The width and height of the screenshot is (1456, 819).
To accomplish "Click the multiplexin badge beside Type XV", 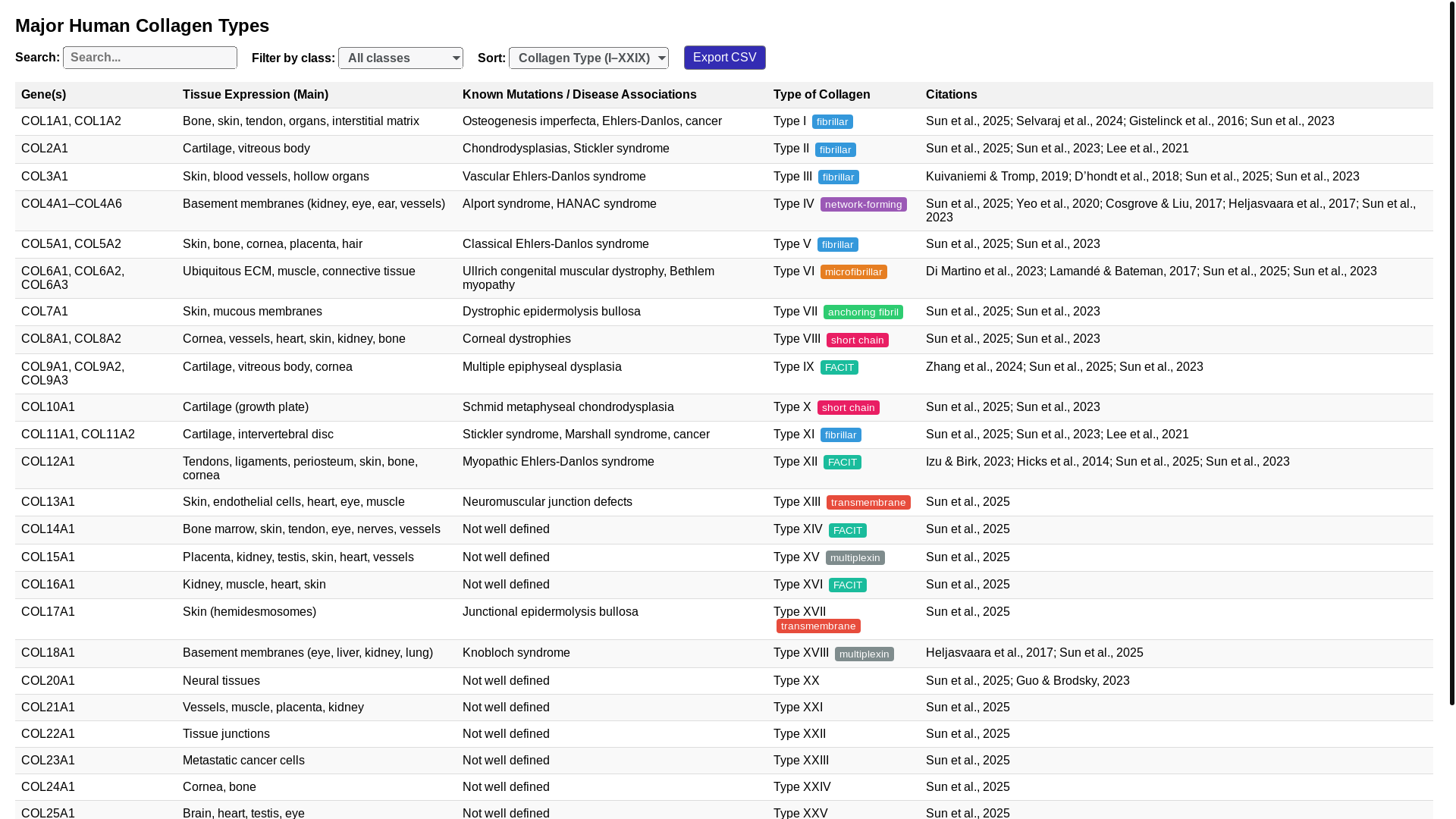I will [x=855, y=558].
